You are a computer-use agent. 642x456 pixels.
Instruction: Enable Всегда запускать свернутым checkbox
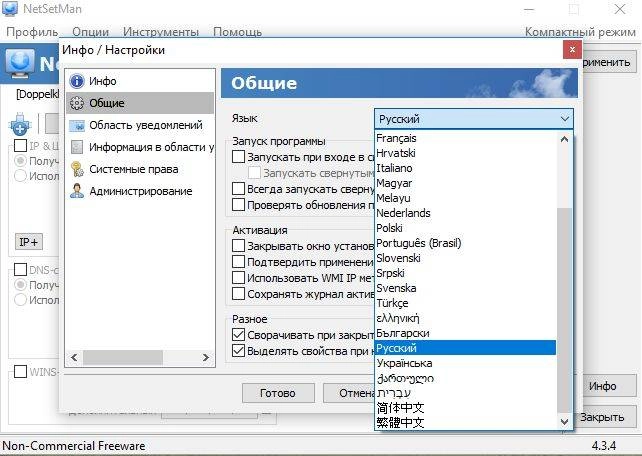[x=238, y=189]
